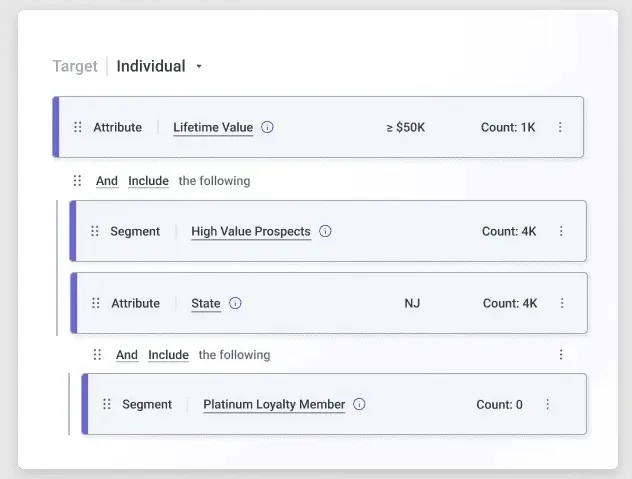This screenshot has height=479, width=632.
Task: Open the Target Individual dropdown
Action: [x=160, y=66]
